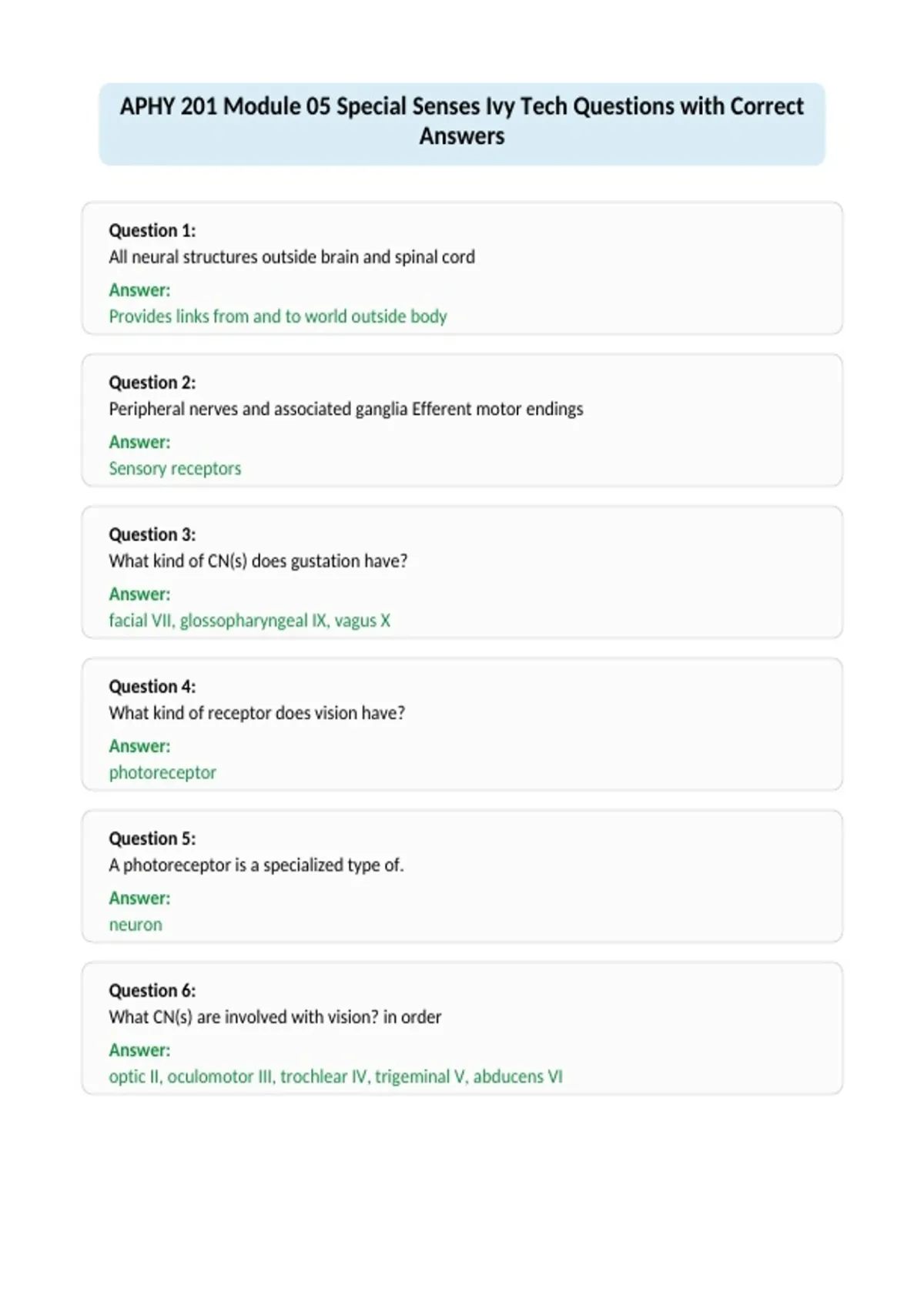Click the vision receptor question text

tap(257, 713)
